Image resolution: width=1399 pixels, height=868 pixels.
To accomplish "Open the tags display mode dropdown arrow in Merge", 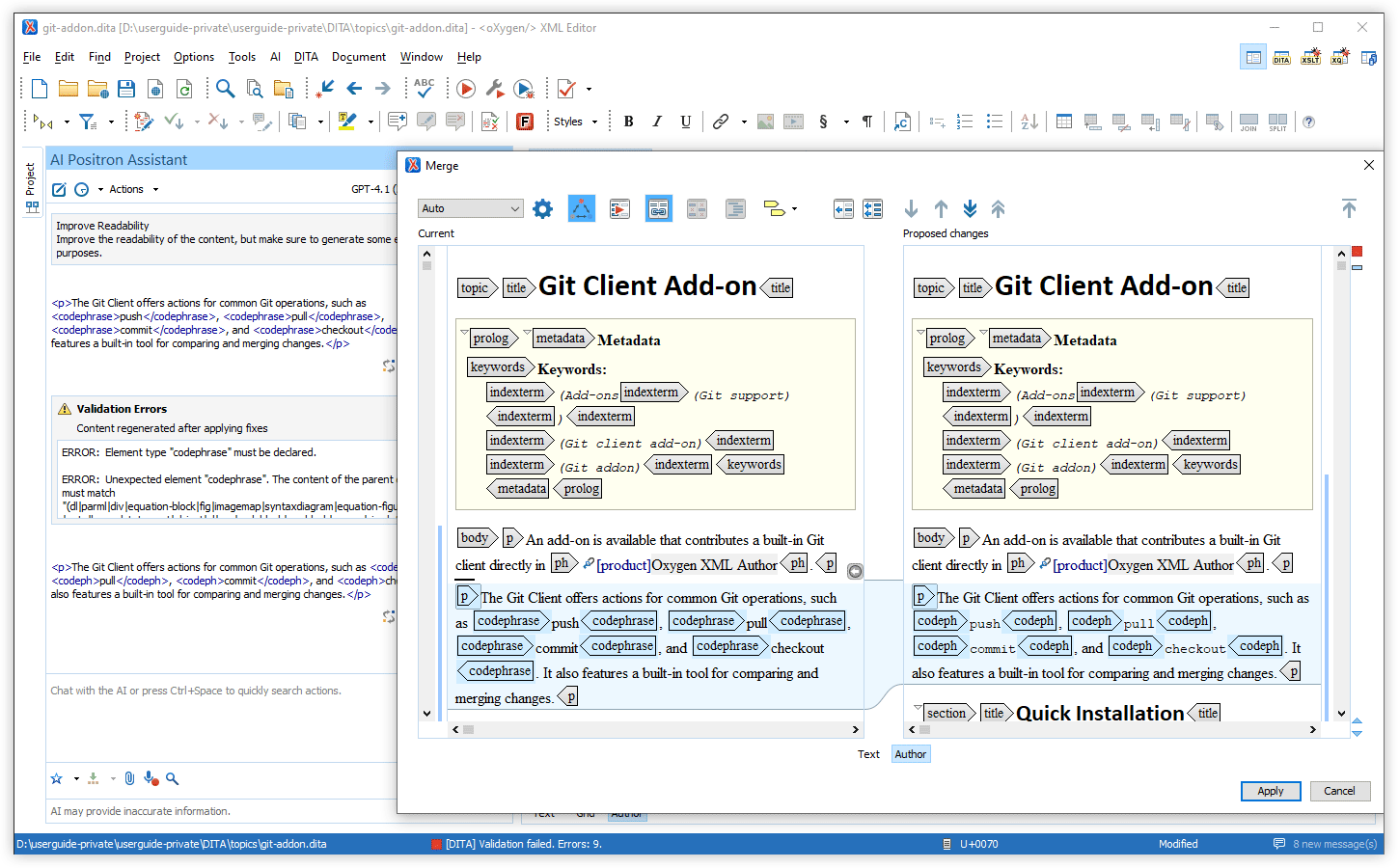I will (795, 209).
